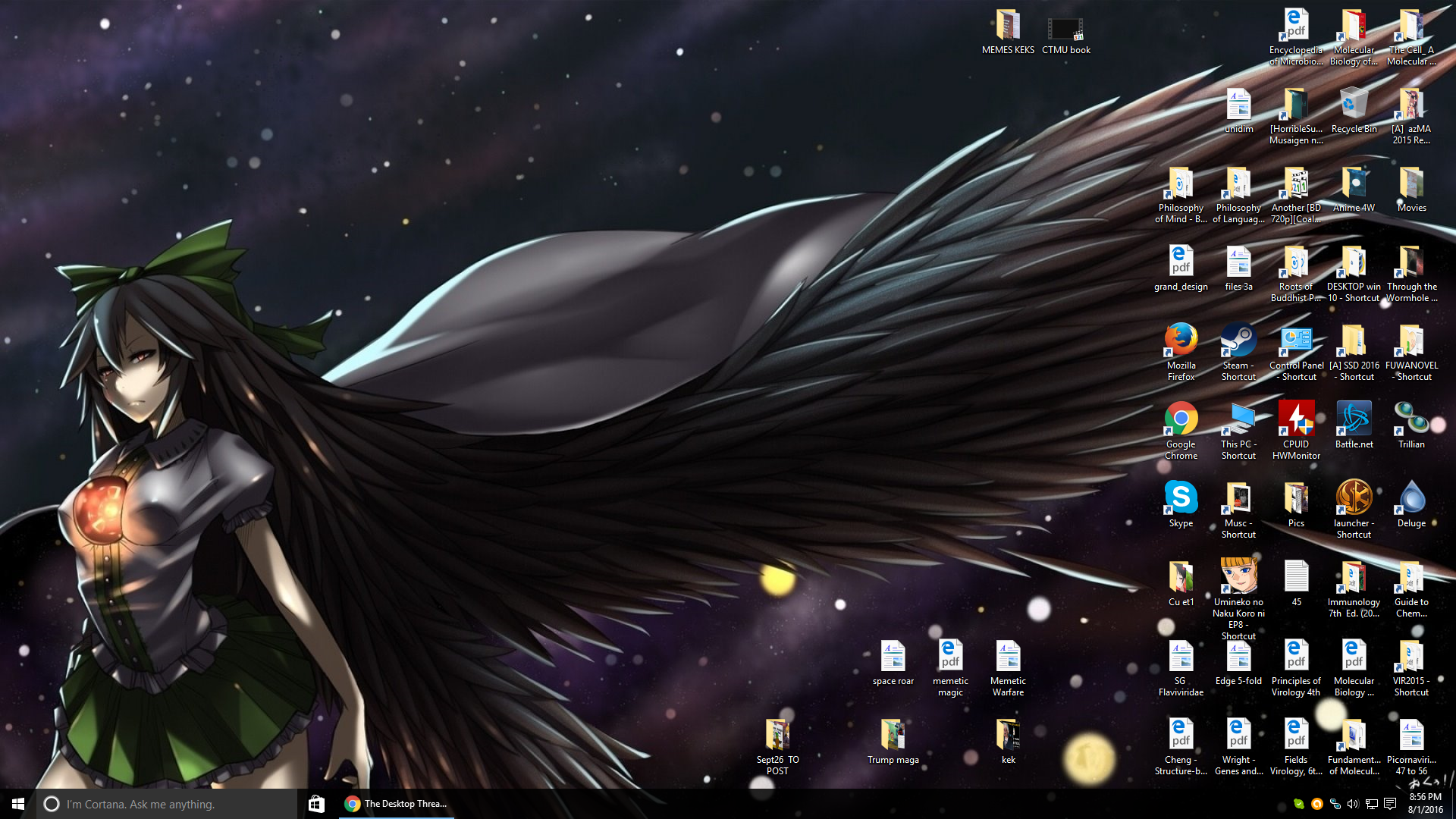Select the Through the Wormhole folder
This screenshot has width=1456, height=819.
point(1411,274)
